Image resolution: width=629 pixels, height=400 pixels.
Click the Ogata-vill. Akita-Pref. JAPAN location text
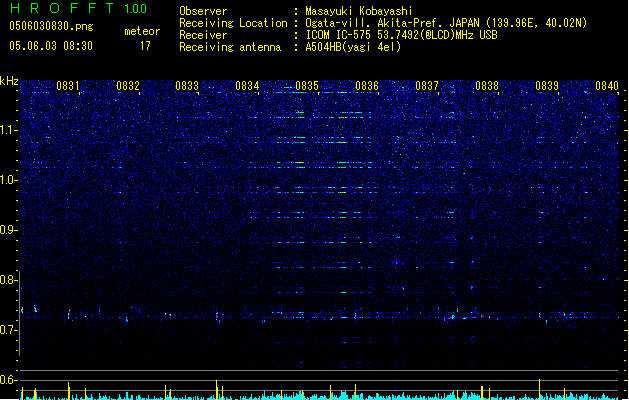tap(446, 23)
